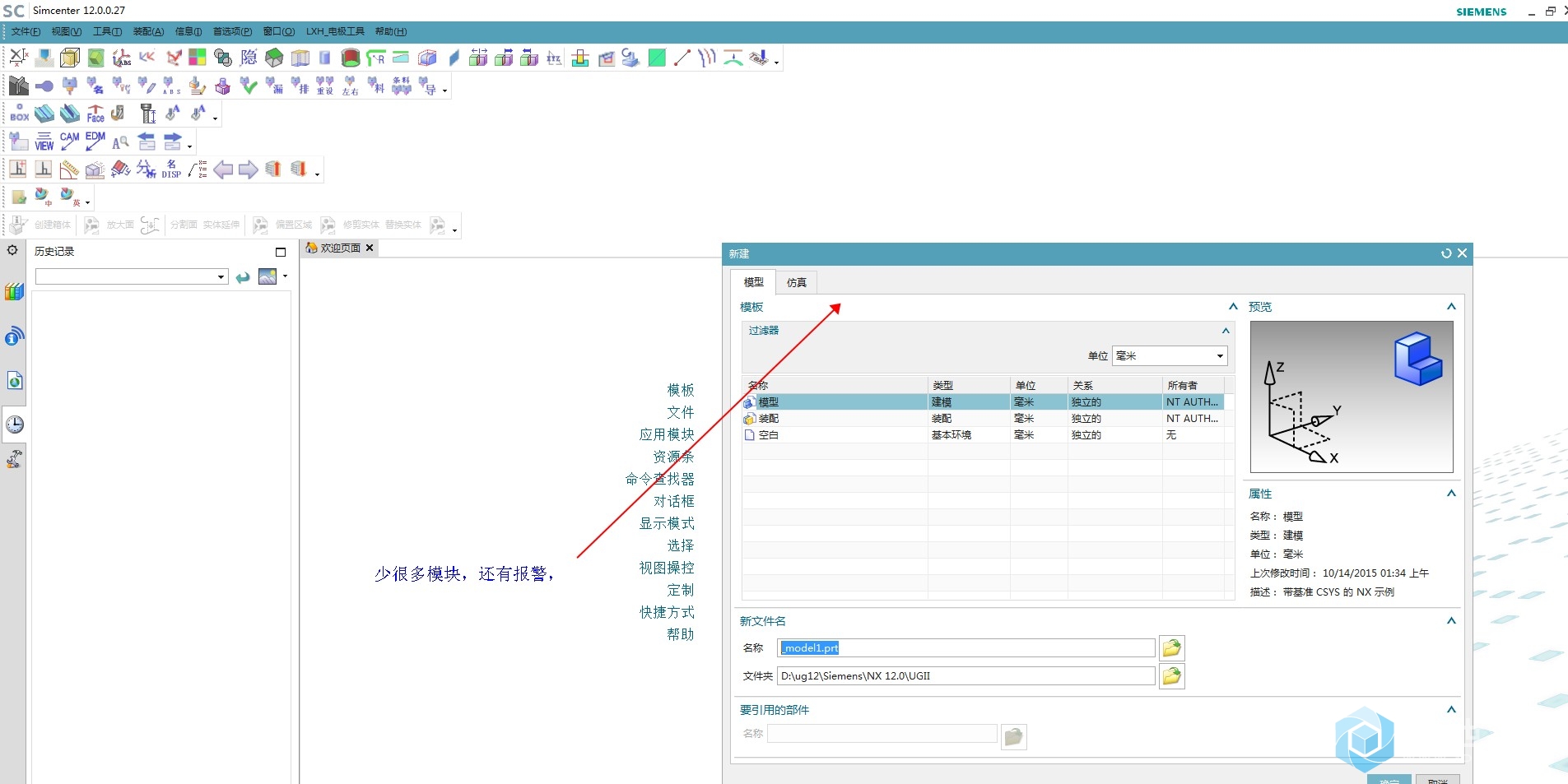
Task: Click the right purple arrow icon
Action: pos(249,169)
